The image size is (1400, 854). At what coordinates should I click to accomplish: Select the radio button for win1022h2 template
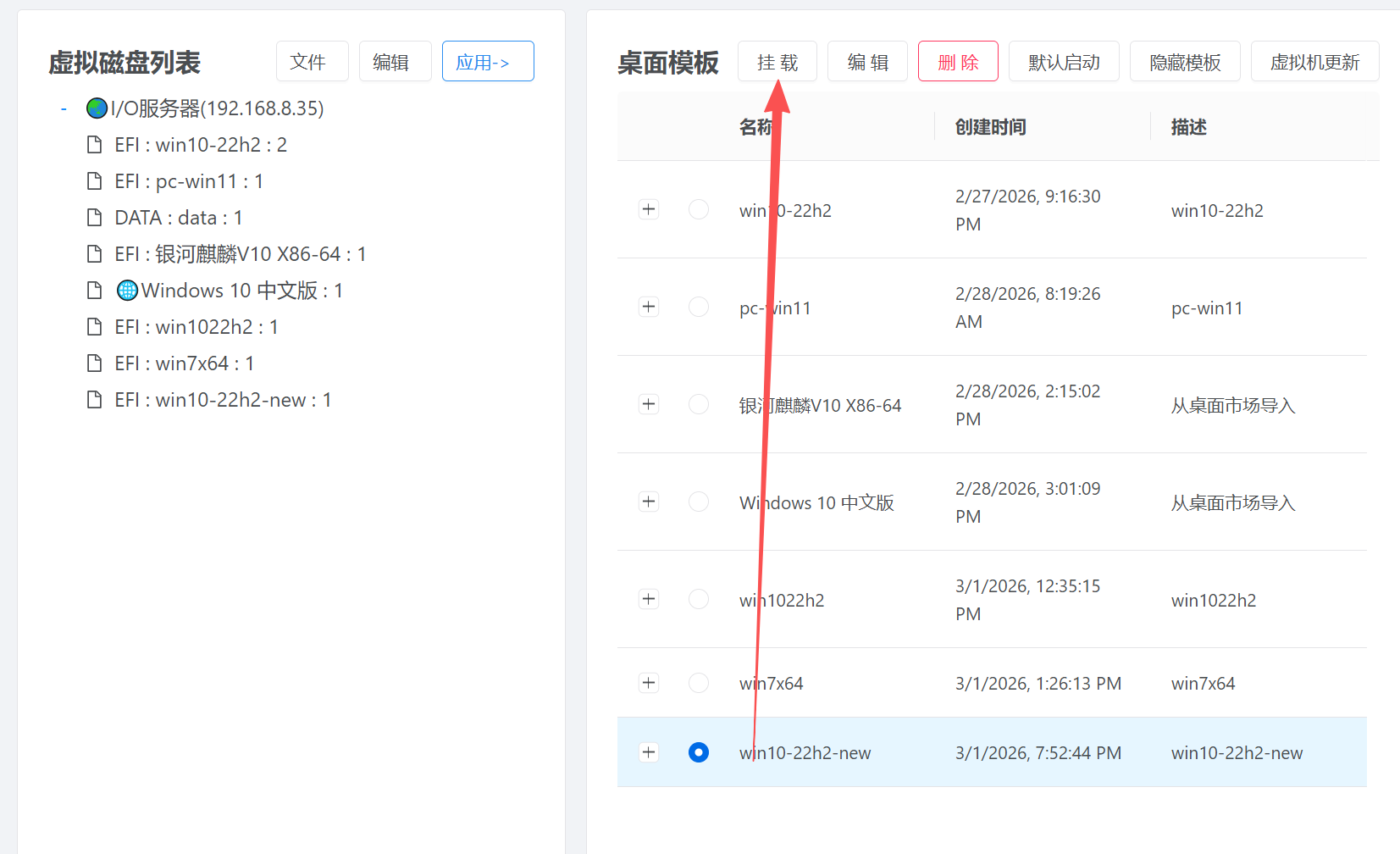(699, 599)
